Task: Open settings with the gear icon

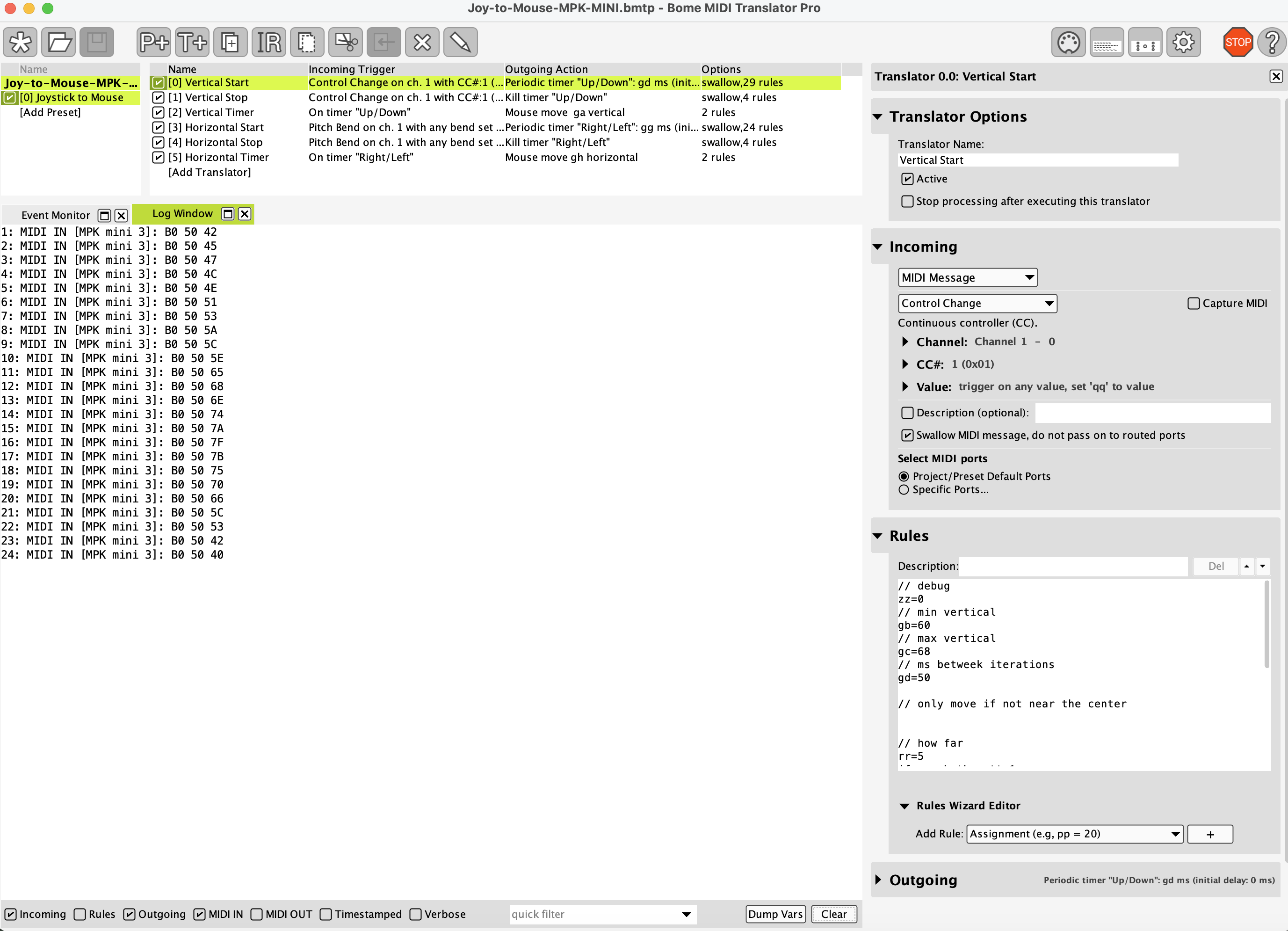Action: click(1184, 43)
